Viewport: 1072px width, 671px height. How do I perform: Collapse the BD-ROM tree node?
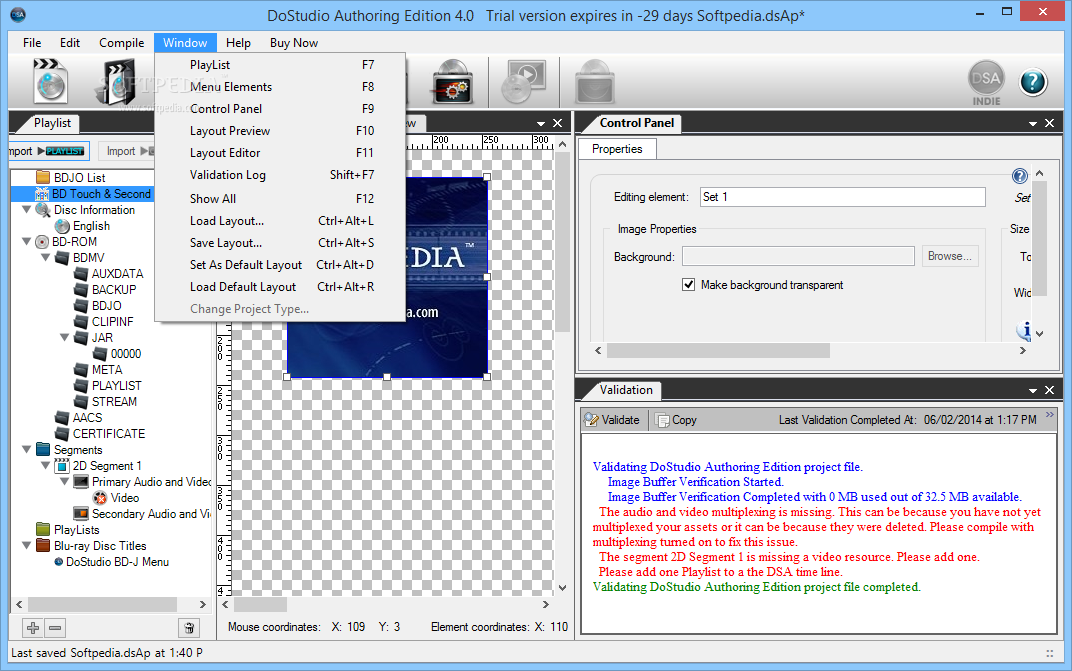coord(27,241)
